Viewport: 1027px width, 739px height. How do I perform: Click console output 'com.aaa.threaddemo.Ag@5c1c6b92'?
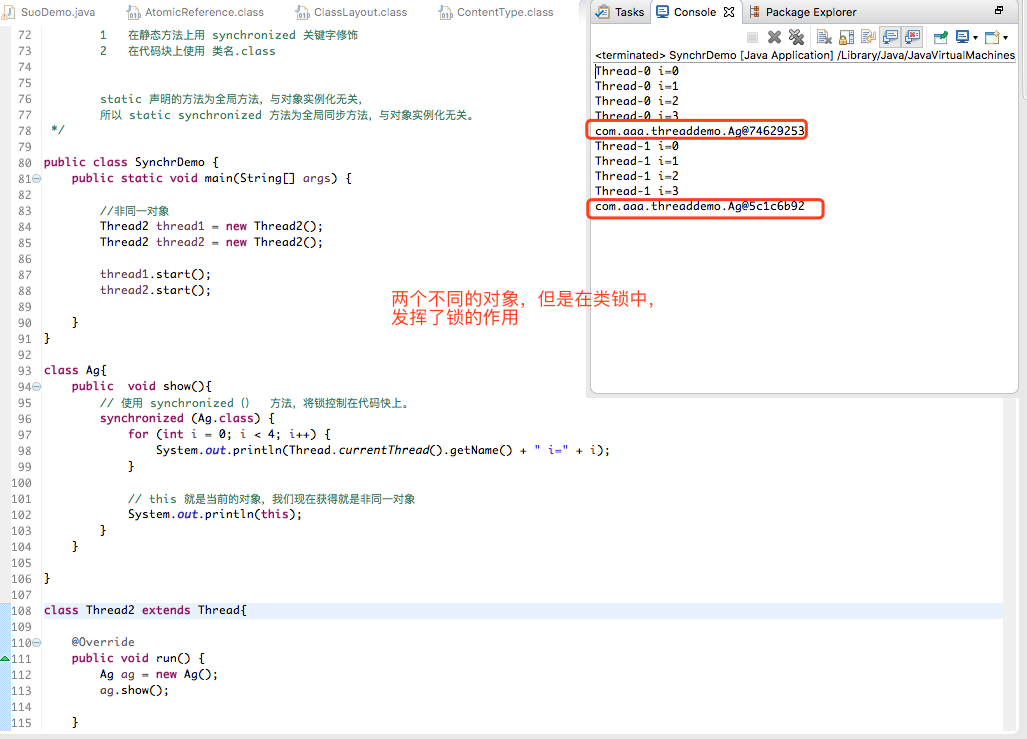coord(700,206)
